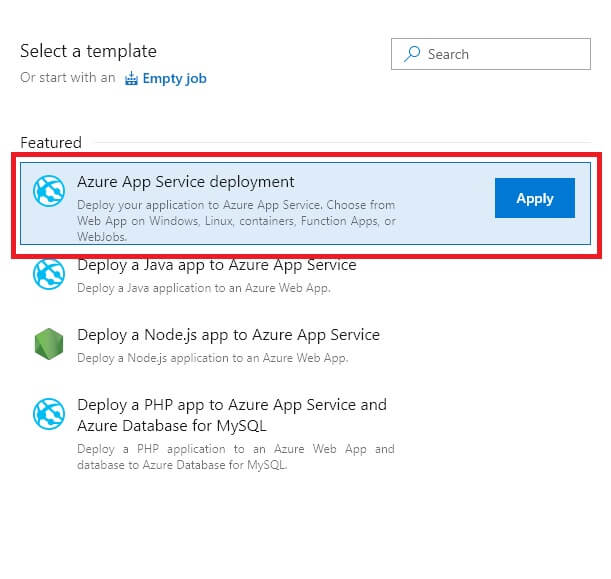Image resolution: width=611 pixels, height=579 pixels.
Task: Click the 'Or start with an' text
Action: (68, 78)
